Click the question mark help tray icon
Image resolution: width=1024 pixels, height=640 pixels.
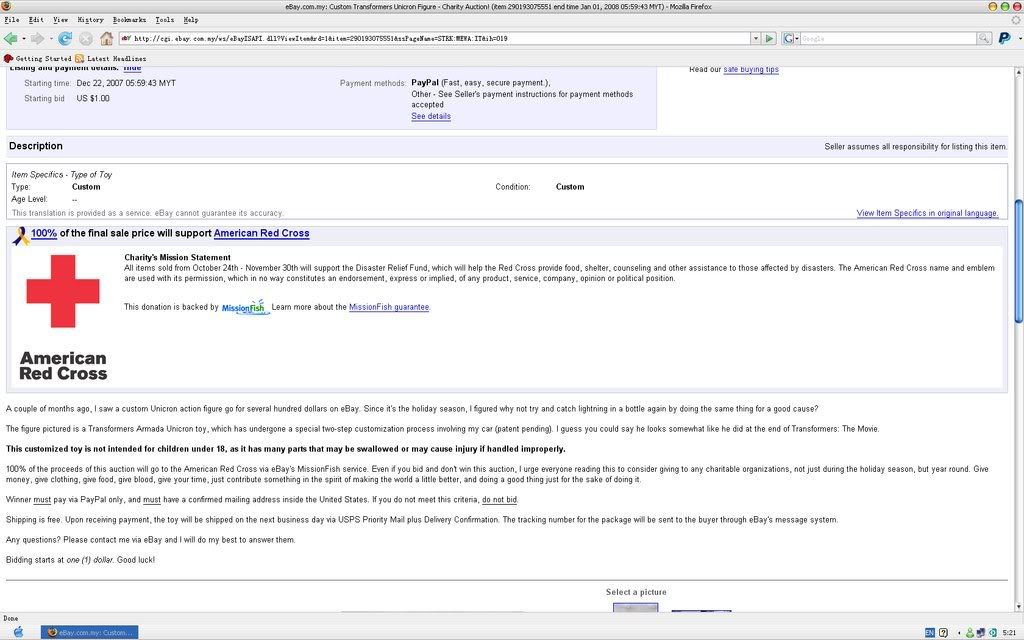click(x=943, y=632)
